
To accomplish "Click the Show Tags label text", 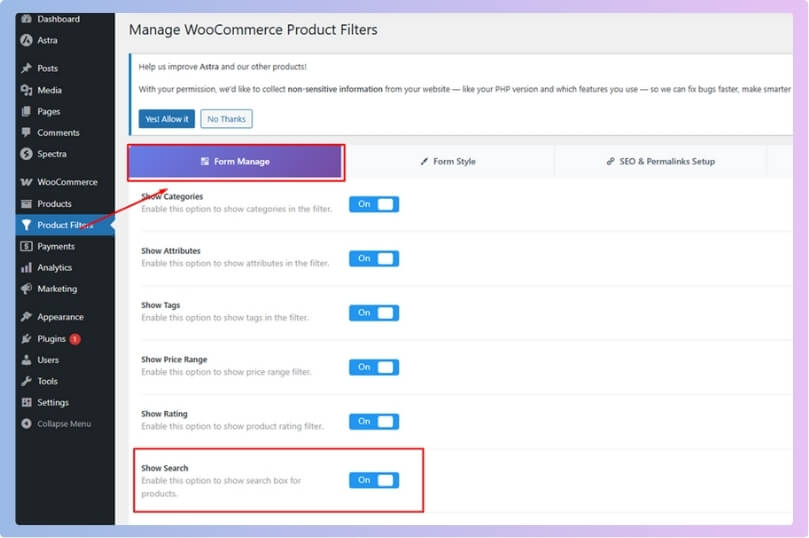I will coord(160,305).
